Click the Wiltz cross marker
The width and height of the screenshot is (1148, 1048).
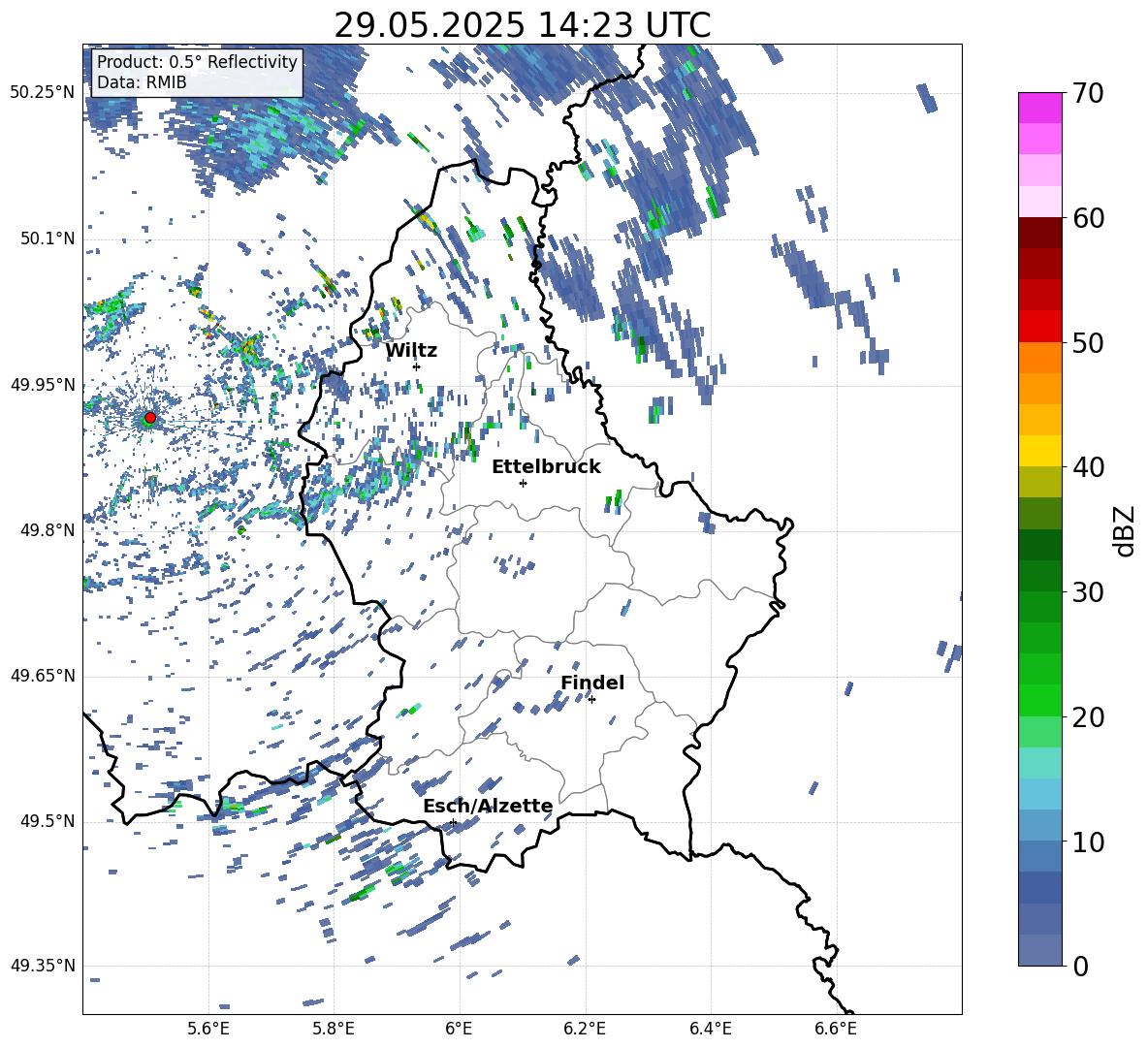(x=417, y=366)
